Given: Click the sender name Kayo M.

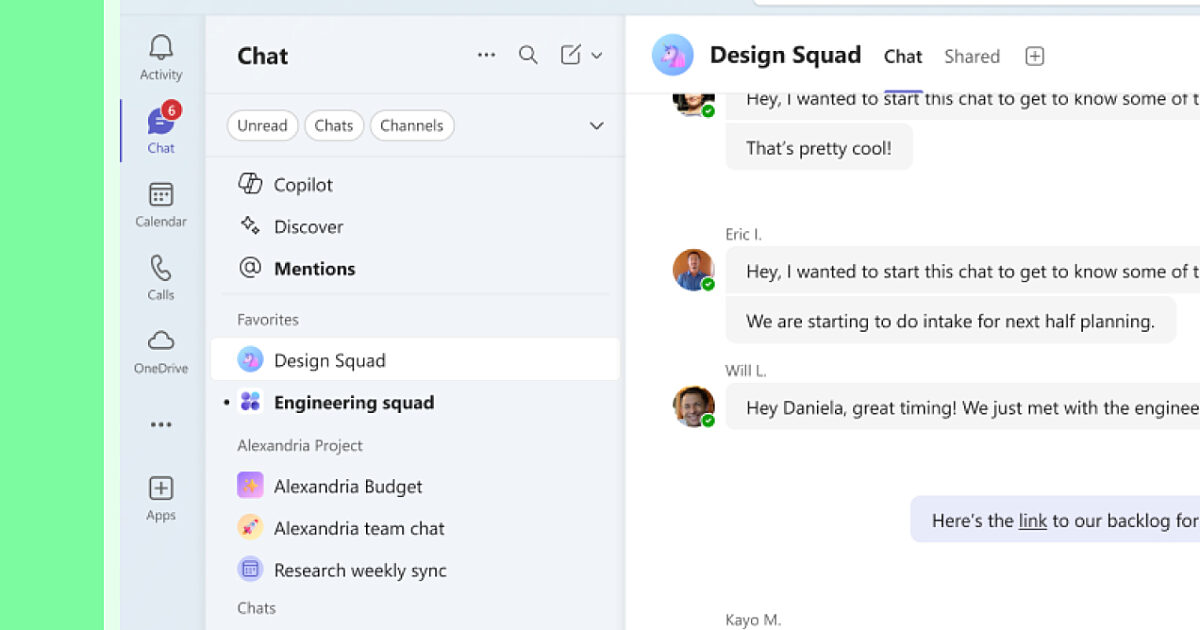Looking at the screenshot, I should coord(753,620).
